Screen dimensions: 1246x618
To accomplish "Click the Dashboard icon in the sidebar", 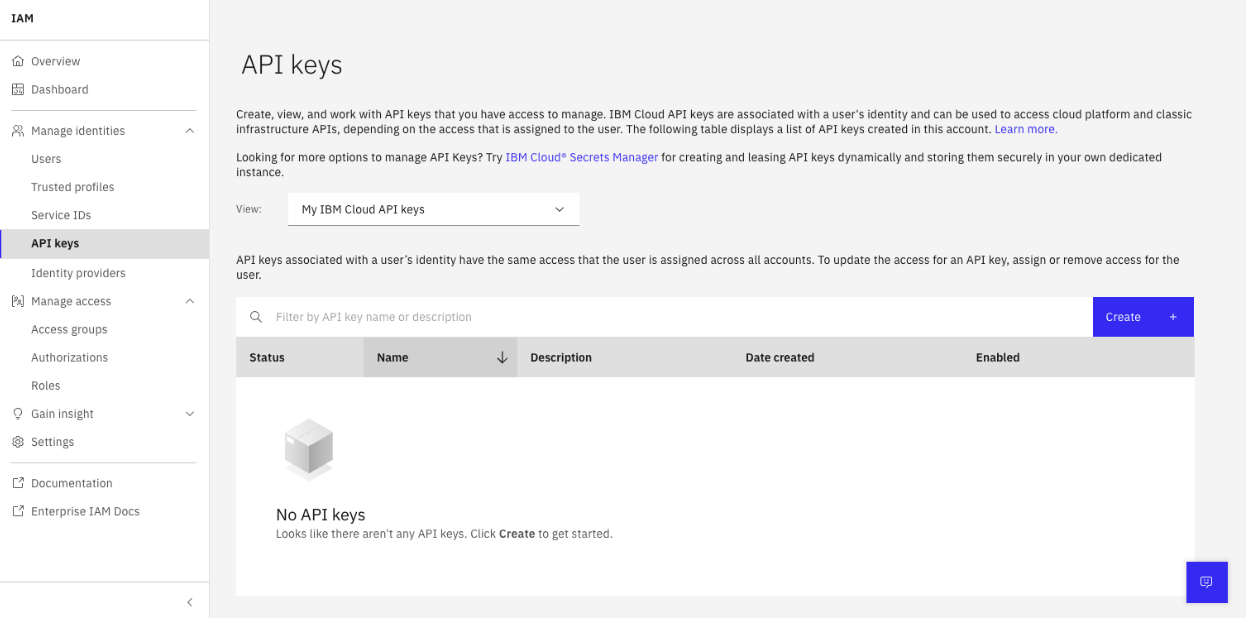I will point(16,89).
